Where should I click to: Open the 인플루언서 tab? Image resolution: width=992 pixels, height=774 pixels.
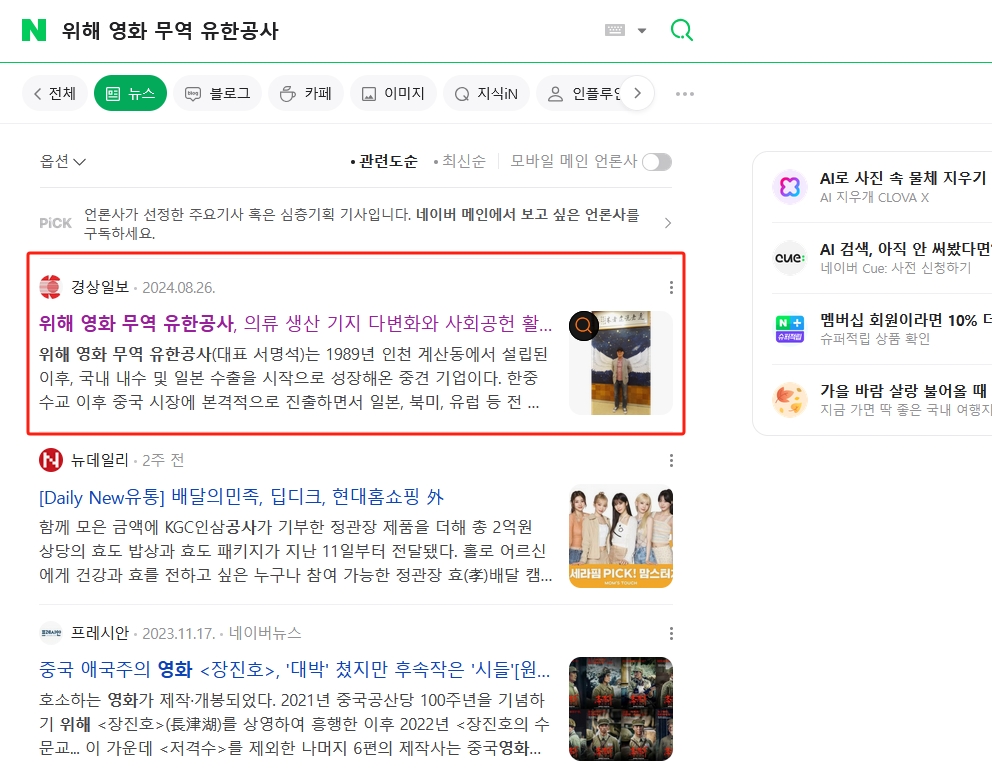pos(581,94)
